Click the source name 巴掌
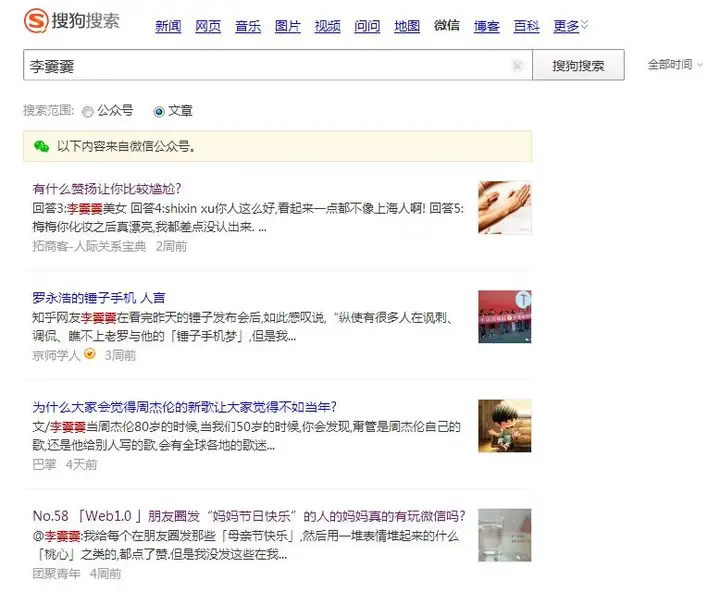This screenshot has width=720, height=592. (x=44, y=464)
